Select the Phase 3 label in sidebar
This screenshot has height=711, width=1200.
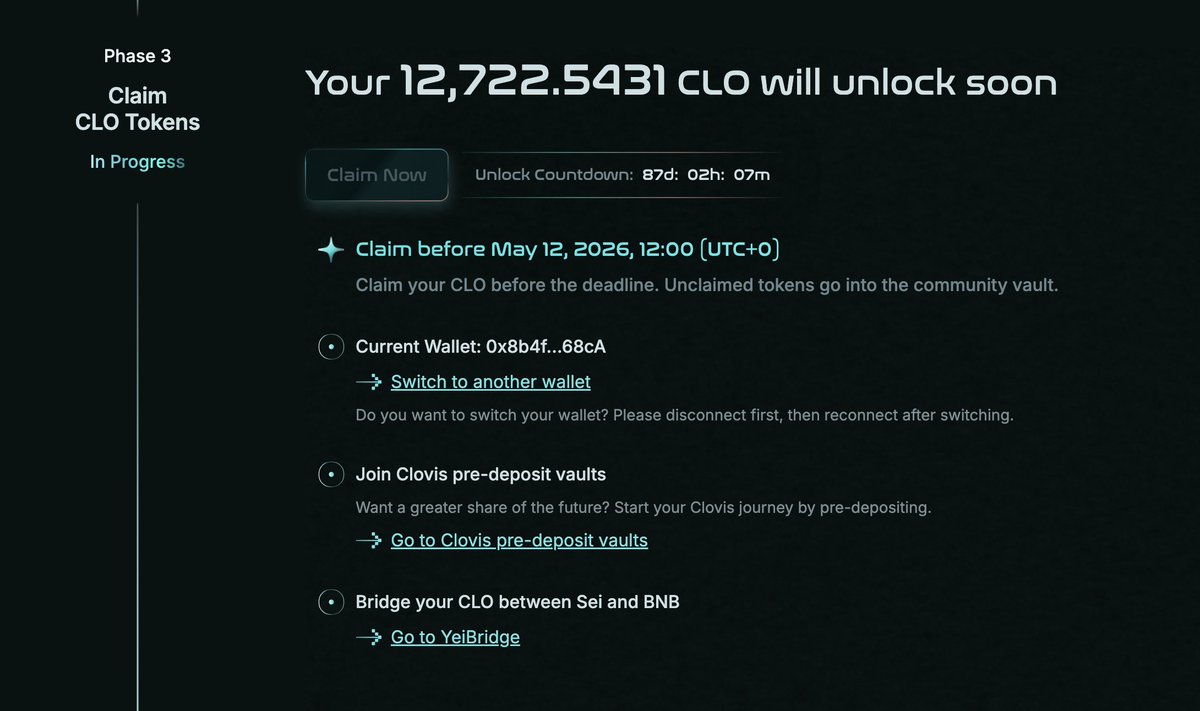(137, 56)
